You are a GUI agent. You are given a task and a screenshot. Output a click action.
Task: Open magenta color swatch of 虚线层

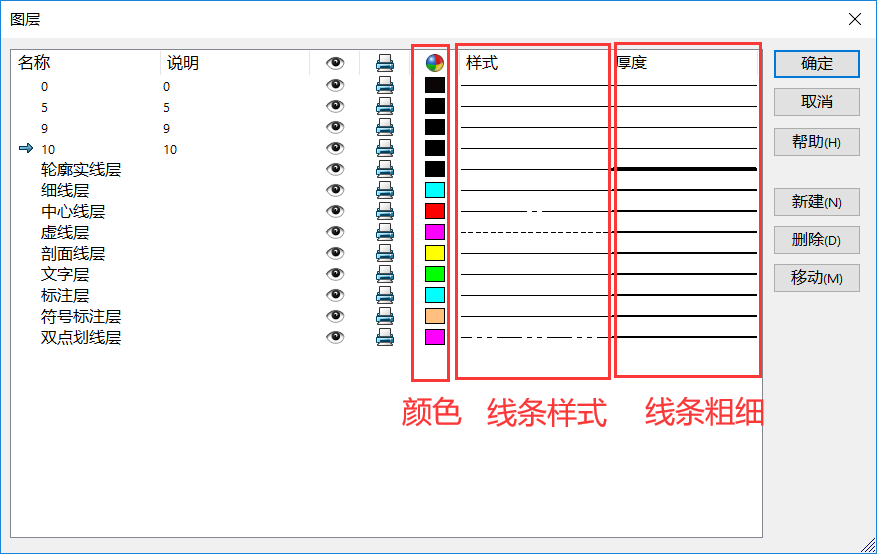click(x=435, y=232)
